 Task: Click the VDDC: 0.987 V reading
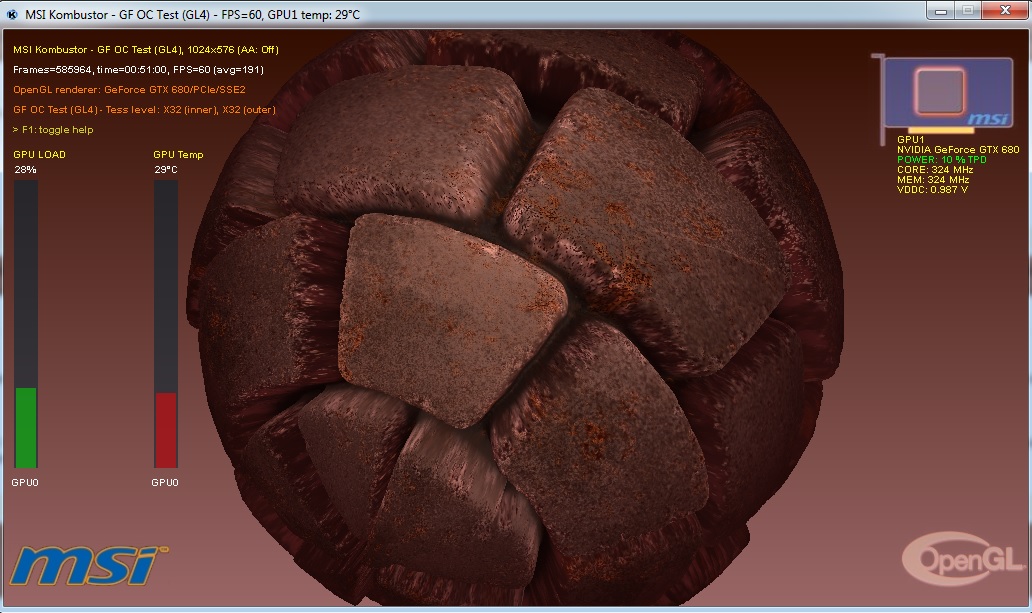[x=932, y=189]
